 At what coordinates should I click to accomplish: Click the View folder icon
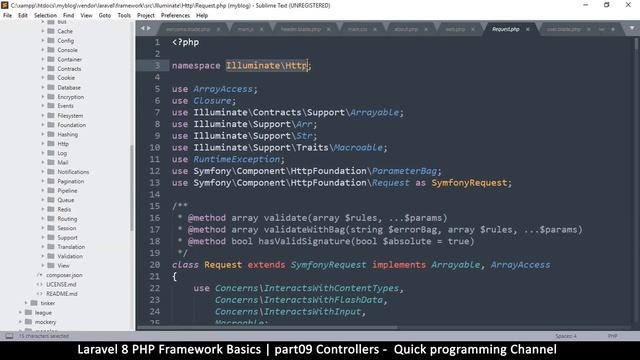click(51, 266)
